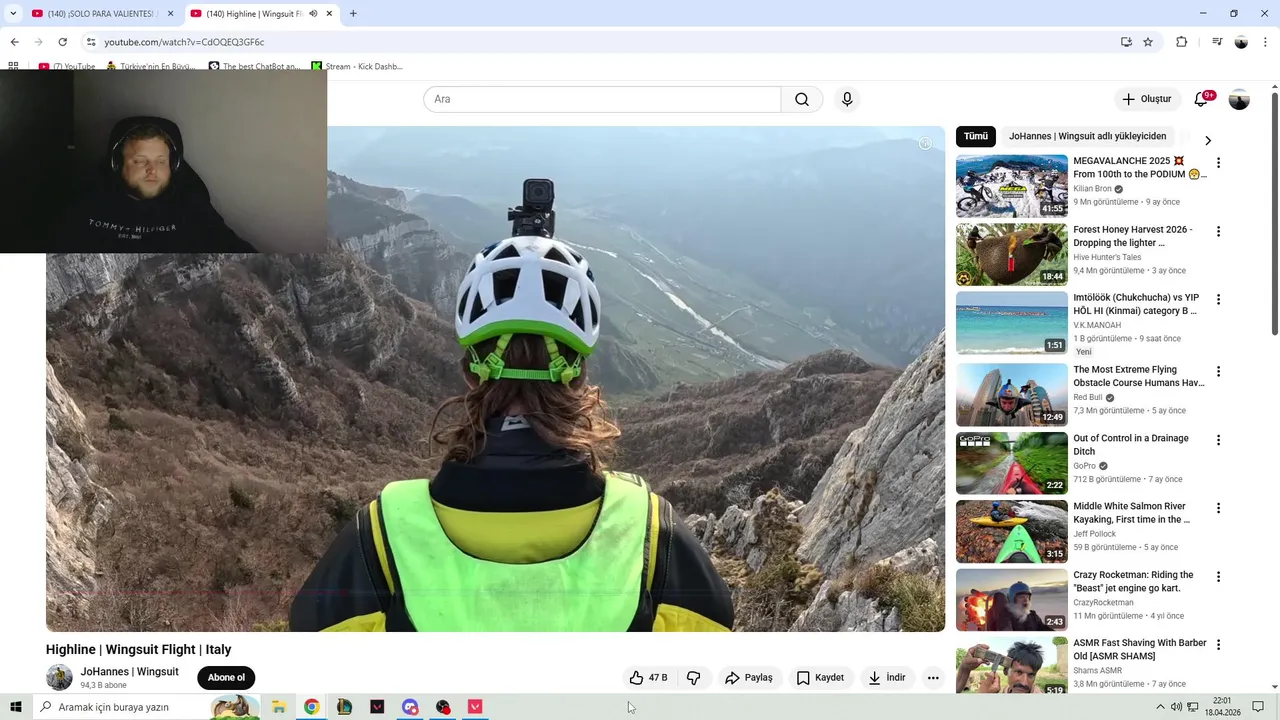Bookmark this page with the star
Image resolution: width=1280 pixels, height=720 pixels.
(x=1148, y=42)
